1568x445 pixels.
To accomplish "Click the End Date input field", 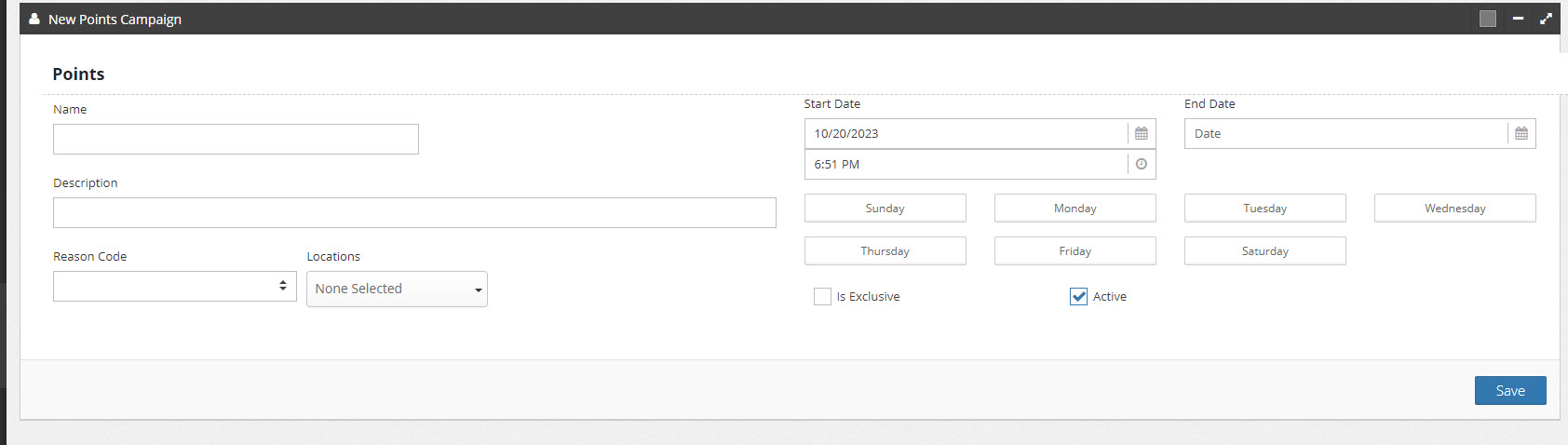I will pyautogui.click(x=1346, y=133).
